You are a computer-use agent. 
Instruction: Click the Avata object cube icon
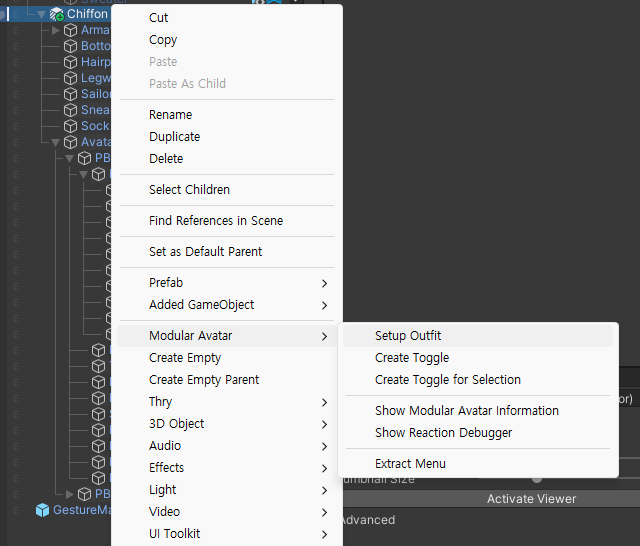[71, 142]
